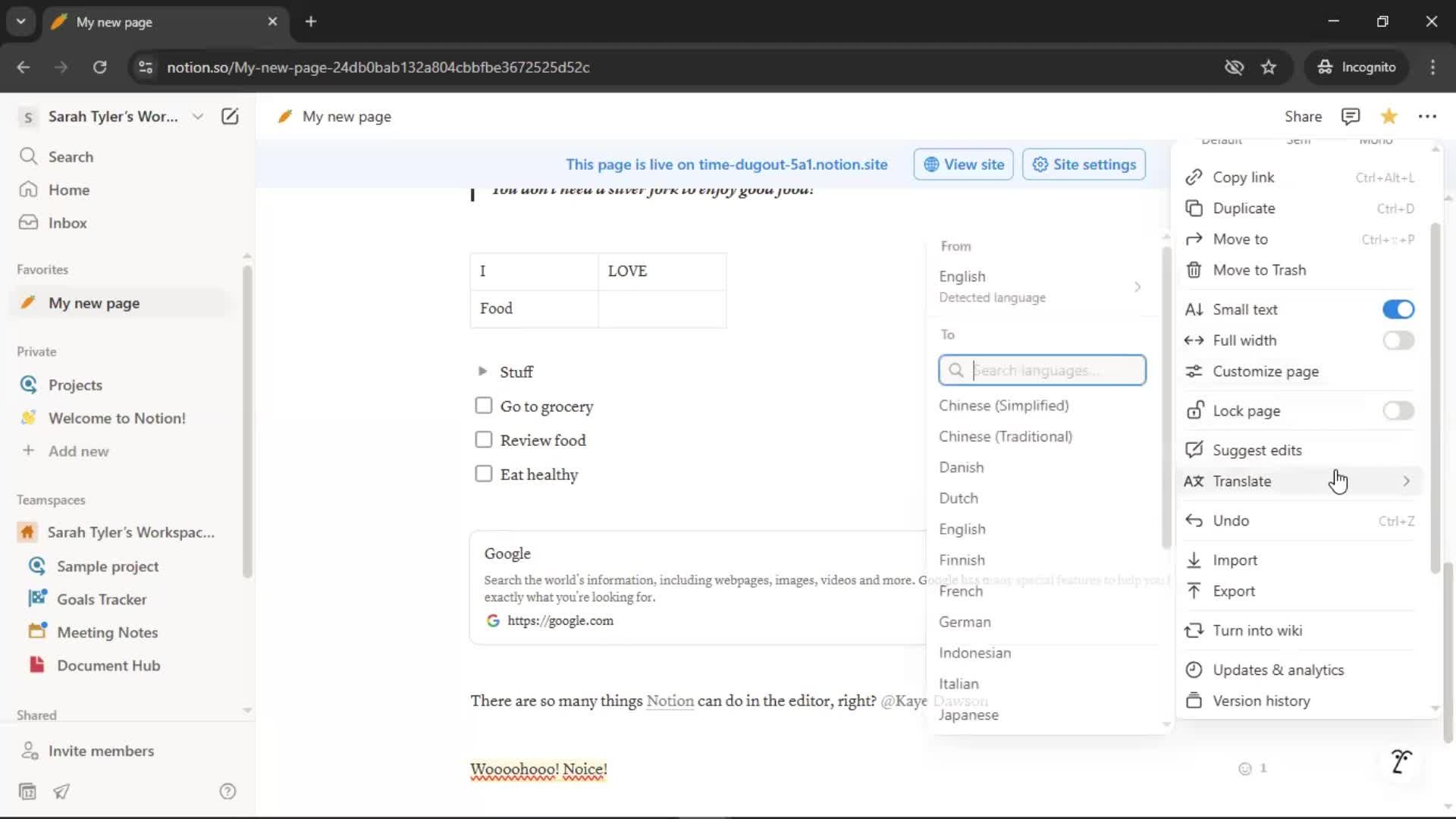The width and height of the screenshot is (1456, 819).
Task: Open the tab search dropdown in Chrome
Action: coord(21,21)
